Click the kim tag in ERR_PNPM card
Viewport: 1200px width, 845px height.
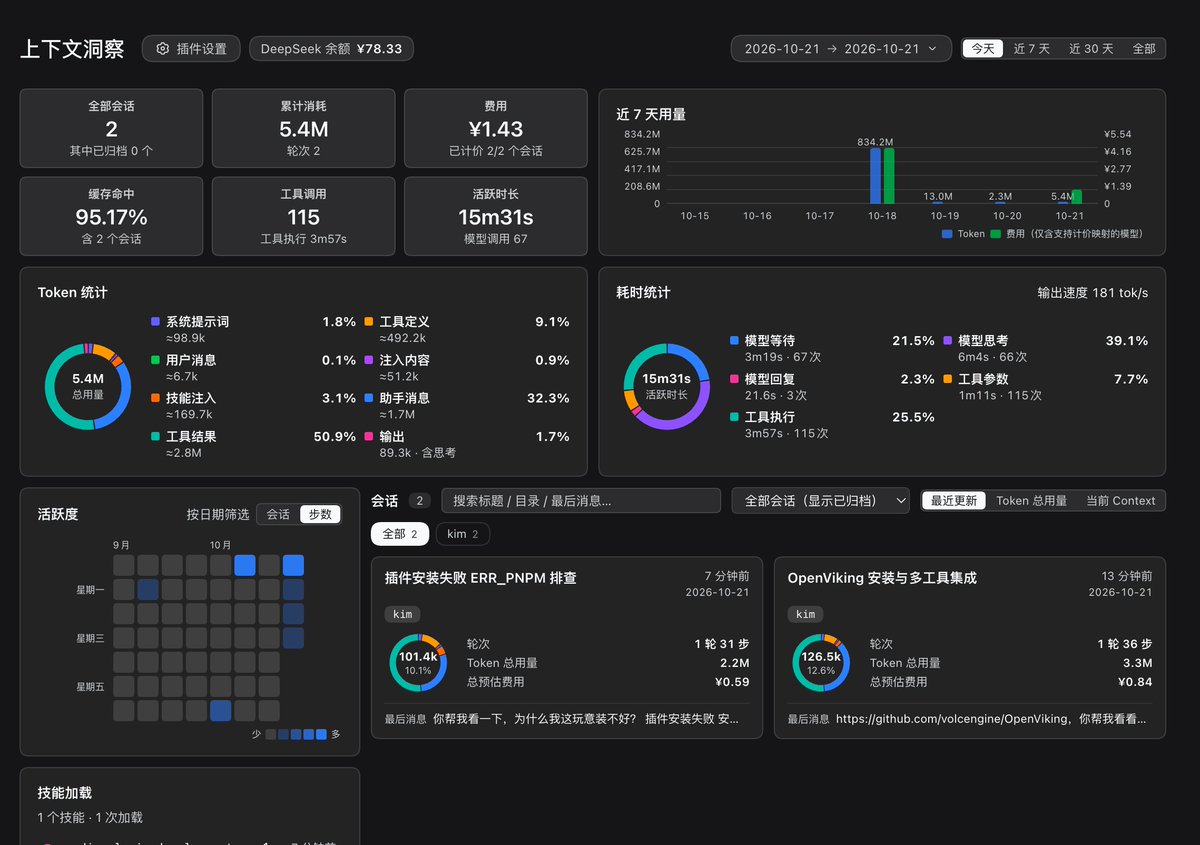click(402, 614)
